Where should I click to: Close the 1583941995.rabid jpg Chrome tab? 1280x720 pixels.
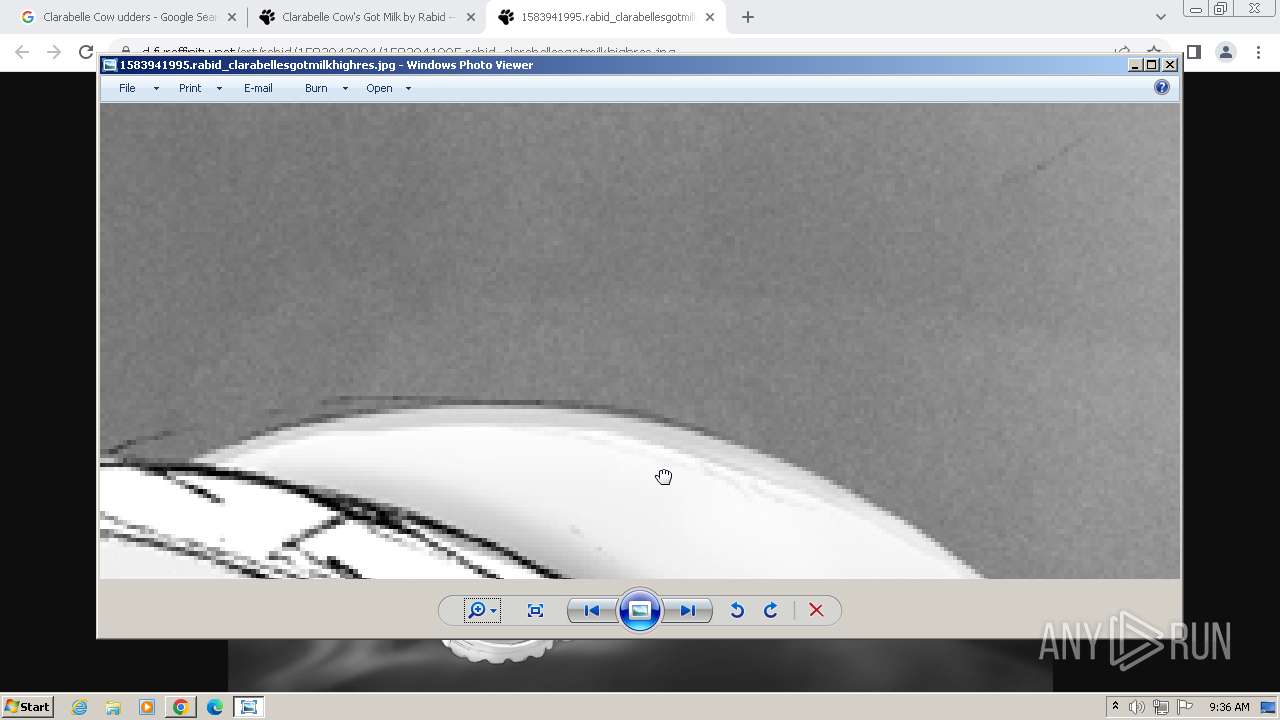[710, 17]
